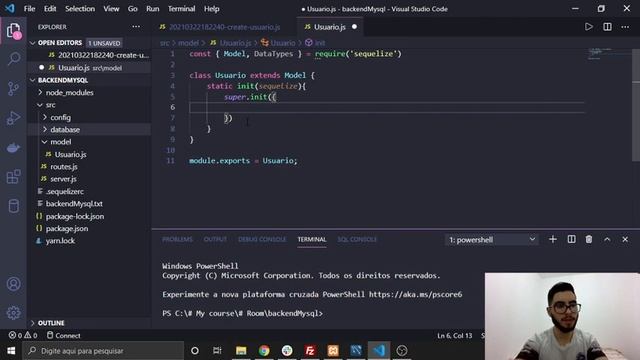Open the database (SQLTools) view
This screenshot has width=640, height=360.
(x=13, y=206)
